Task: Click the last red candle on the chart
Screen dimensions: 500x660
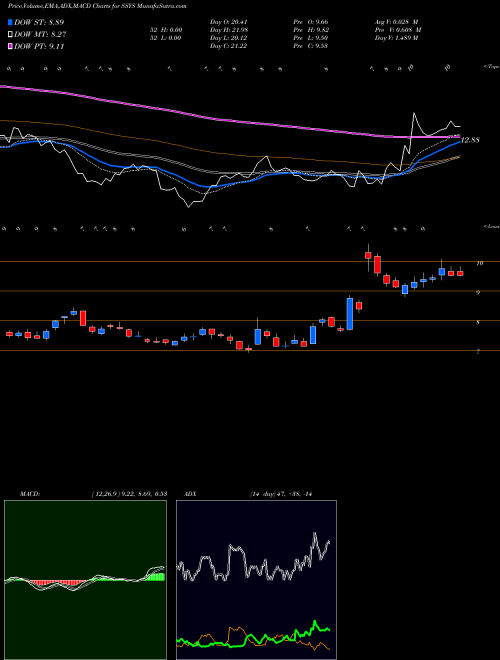Action: (x=460, y=273)
